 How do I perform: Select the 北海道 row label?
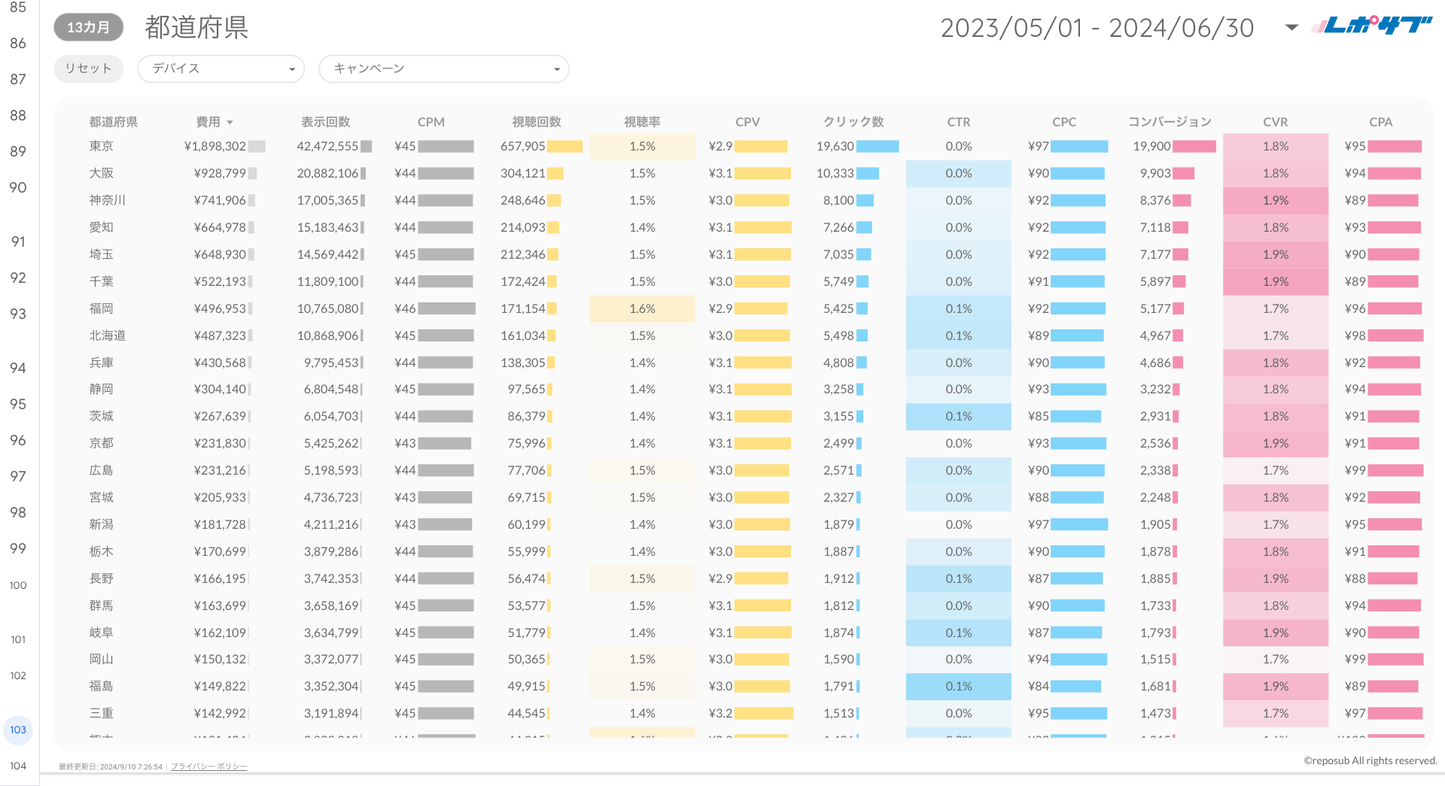tap(107, 335)
